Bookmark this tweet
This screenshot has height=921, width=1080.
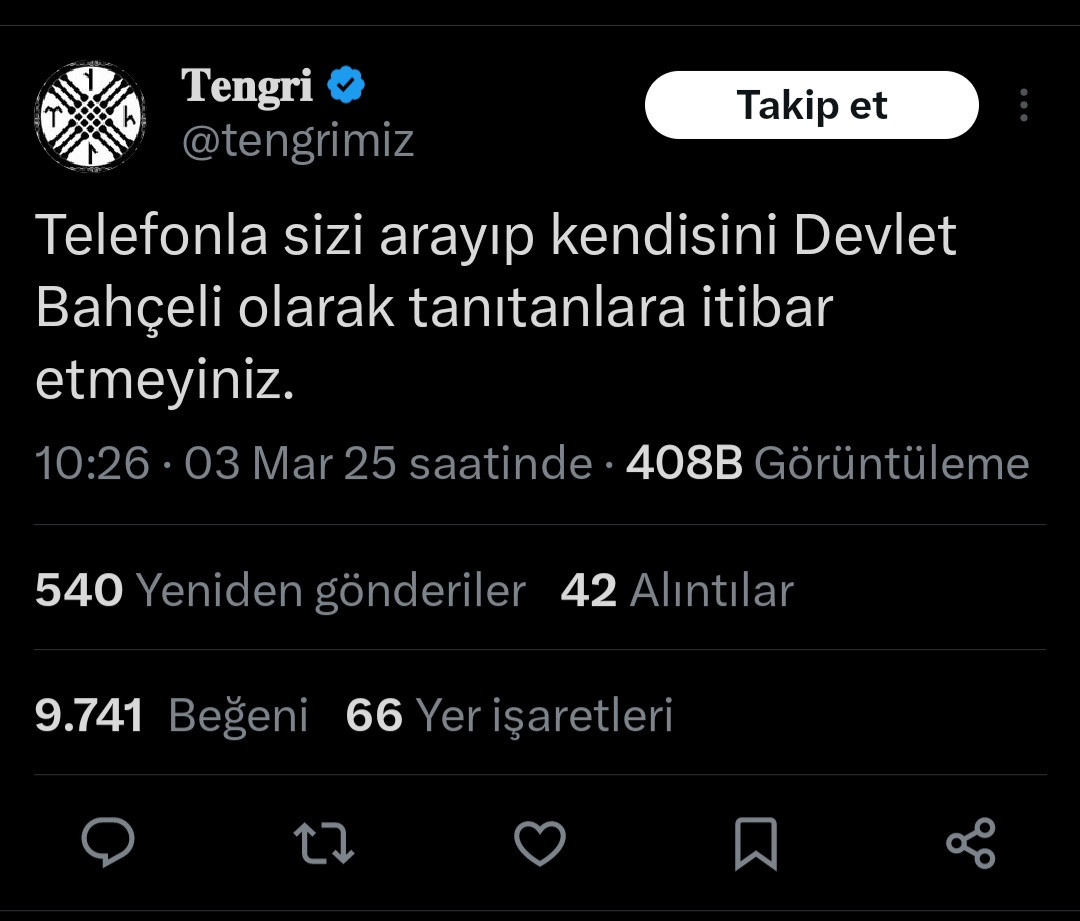coord(756,843)
